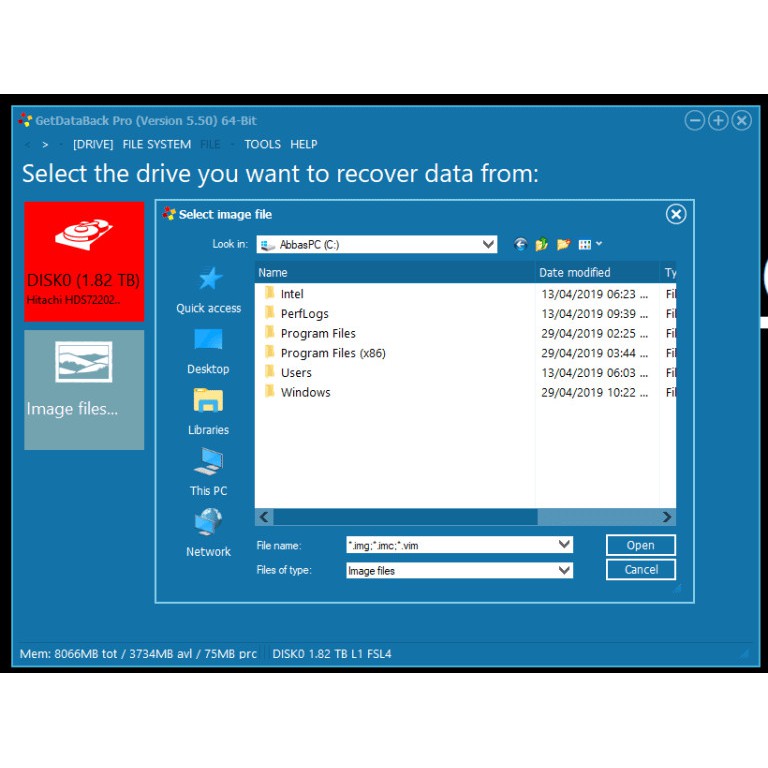Open the HELP menu
The height and width of the screenshot is (768, 768).
coord(303,144)
